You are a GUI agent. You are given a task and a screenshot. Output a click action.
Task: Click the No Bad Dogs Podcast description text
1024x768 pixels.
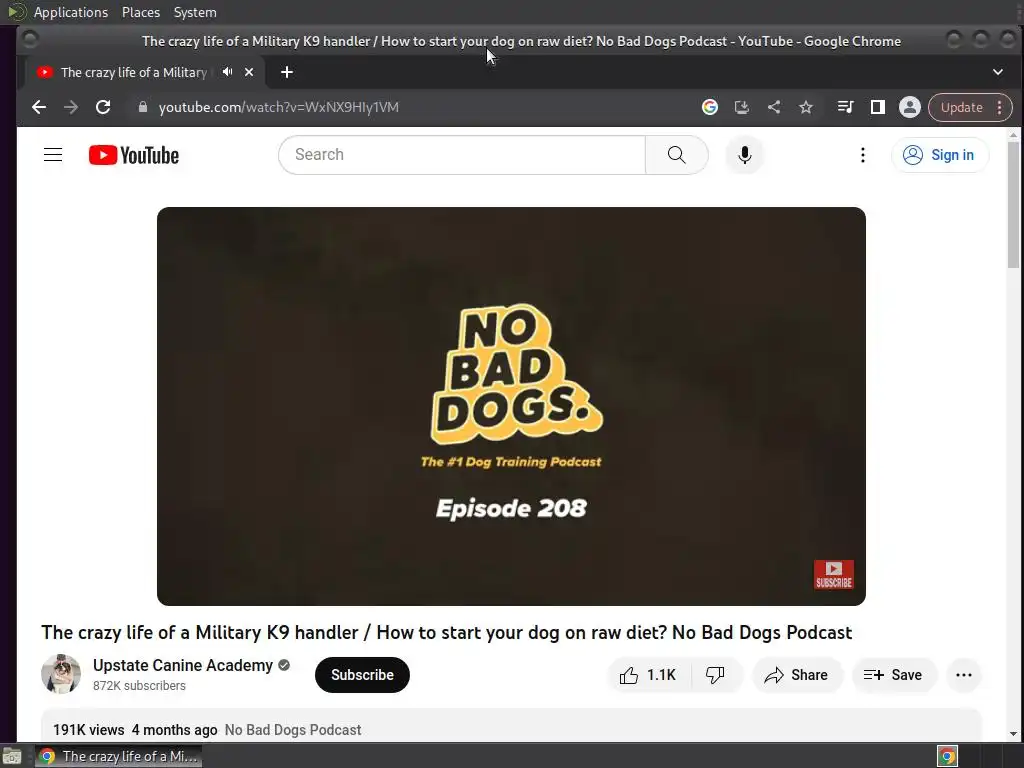click(293, 729)
